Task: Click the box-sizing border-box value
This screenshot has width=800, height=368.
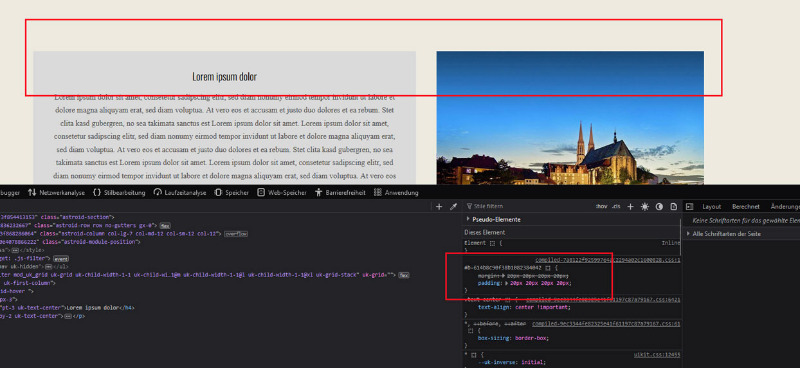Action: (530, 338)
